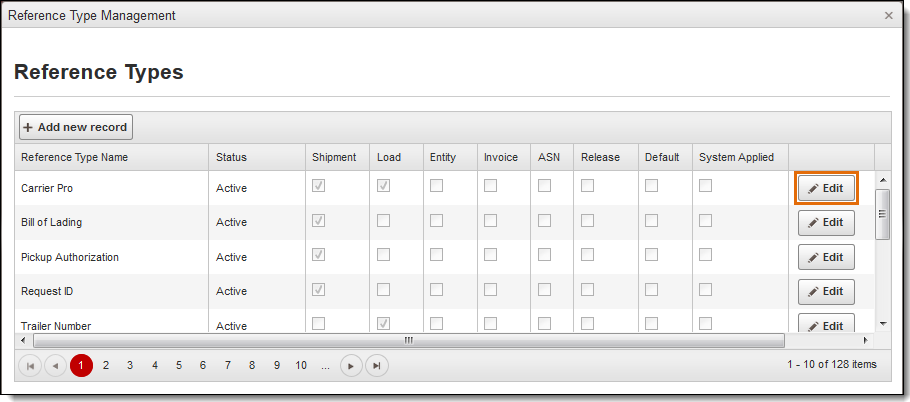The image size is (910, 402).
Task: Close the Reference Type Management dialog
Action: point(889,16)
